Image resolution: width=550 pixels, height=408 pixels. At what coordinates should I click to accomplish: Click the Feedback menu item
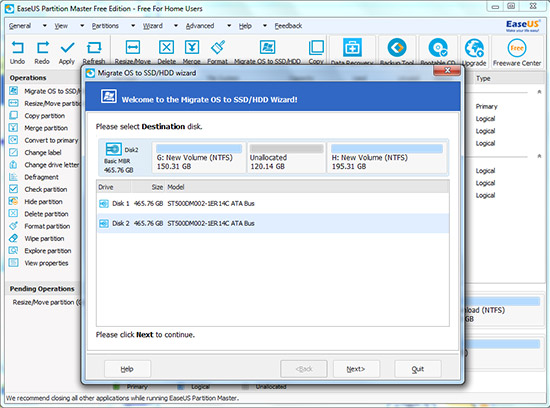tap(288, 26)
